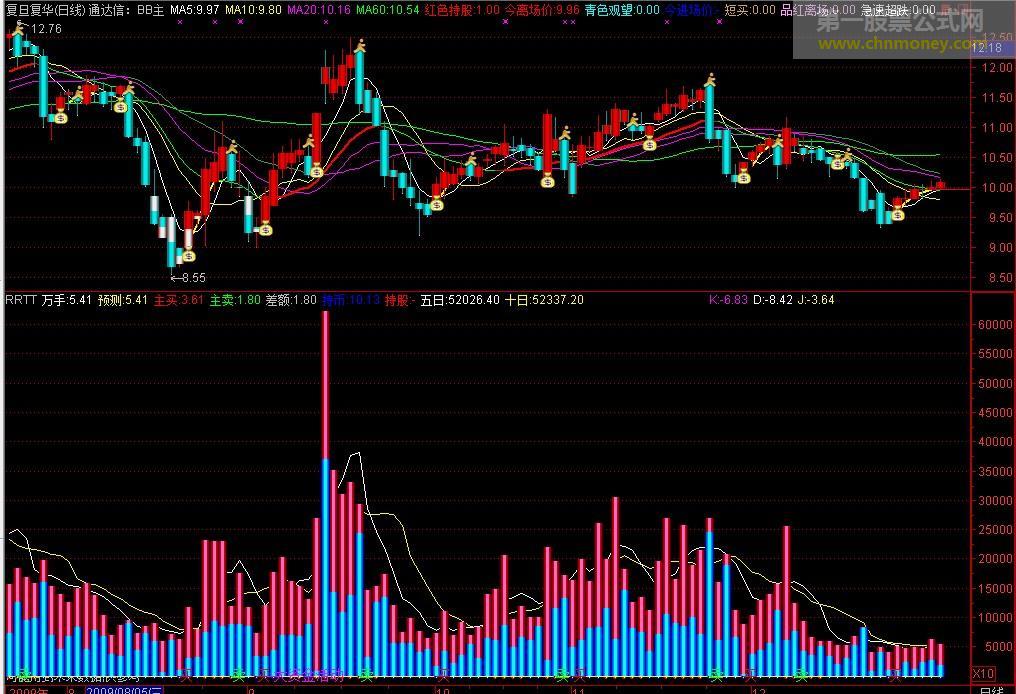Screen dimensions: 1016x694
Task: Click the J:-3.64 value
Action: point(816,299)
